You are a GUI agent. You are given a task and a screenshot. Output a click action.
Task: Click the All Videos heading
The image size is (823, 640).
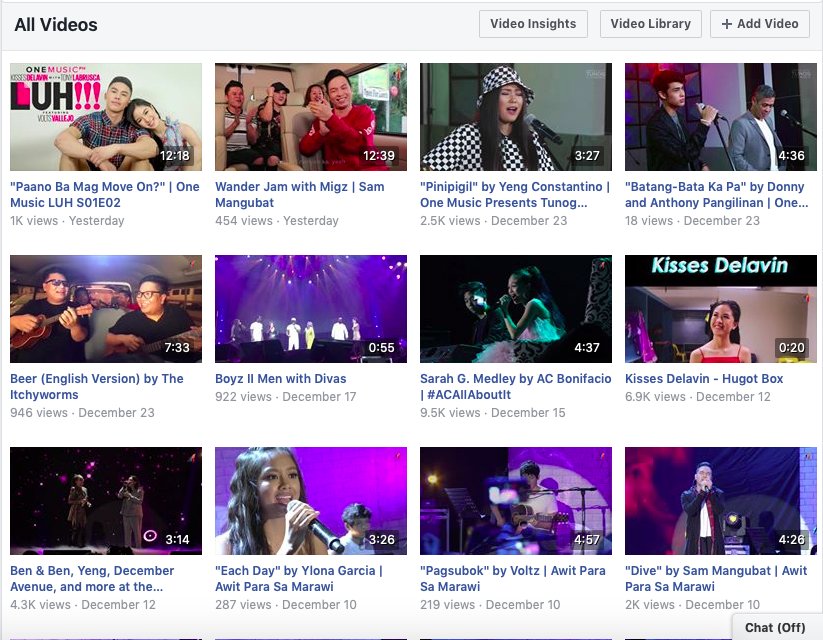[56, 25]
